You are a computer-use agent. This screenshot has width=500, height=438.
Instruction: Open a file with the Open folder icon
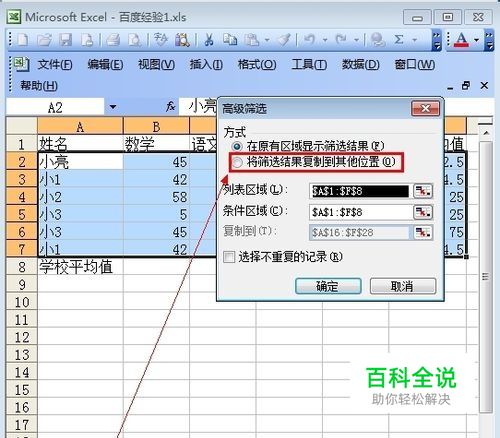(44, 40)
